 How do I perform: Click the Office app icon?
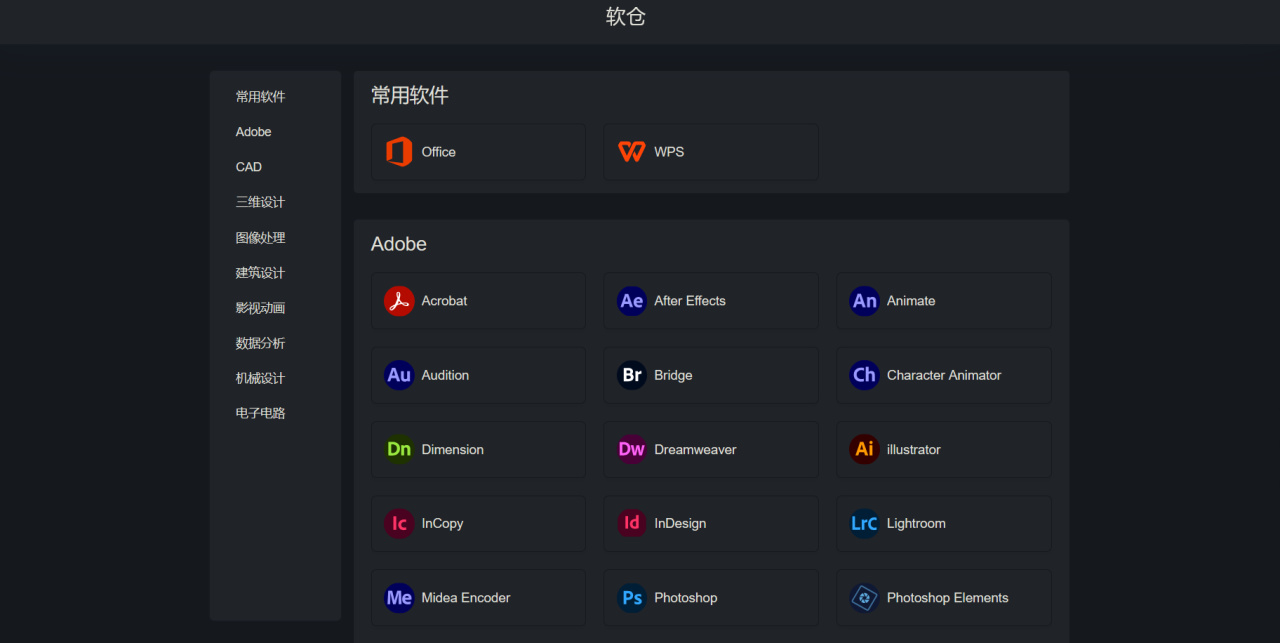coord(399,152)
